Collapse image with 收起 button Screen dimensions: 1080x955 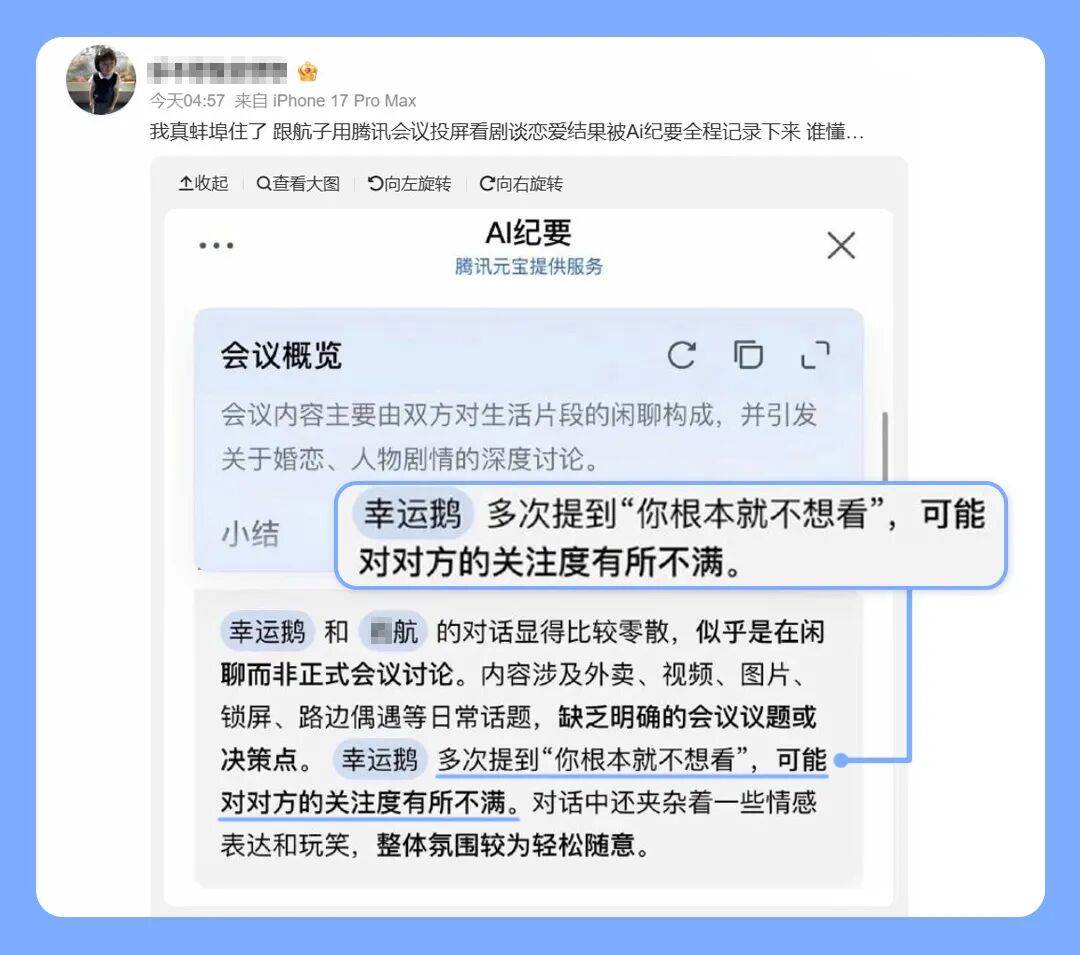[x=203, y=183]
